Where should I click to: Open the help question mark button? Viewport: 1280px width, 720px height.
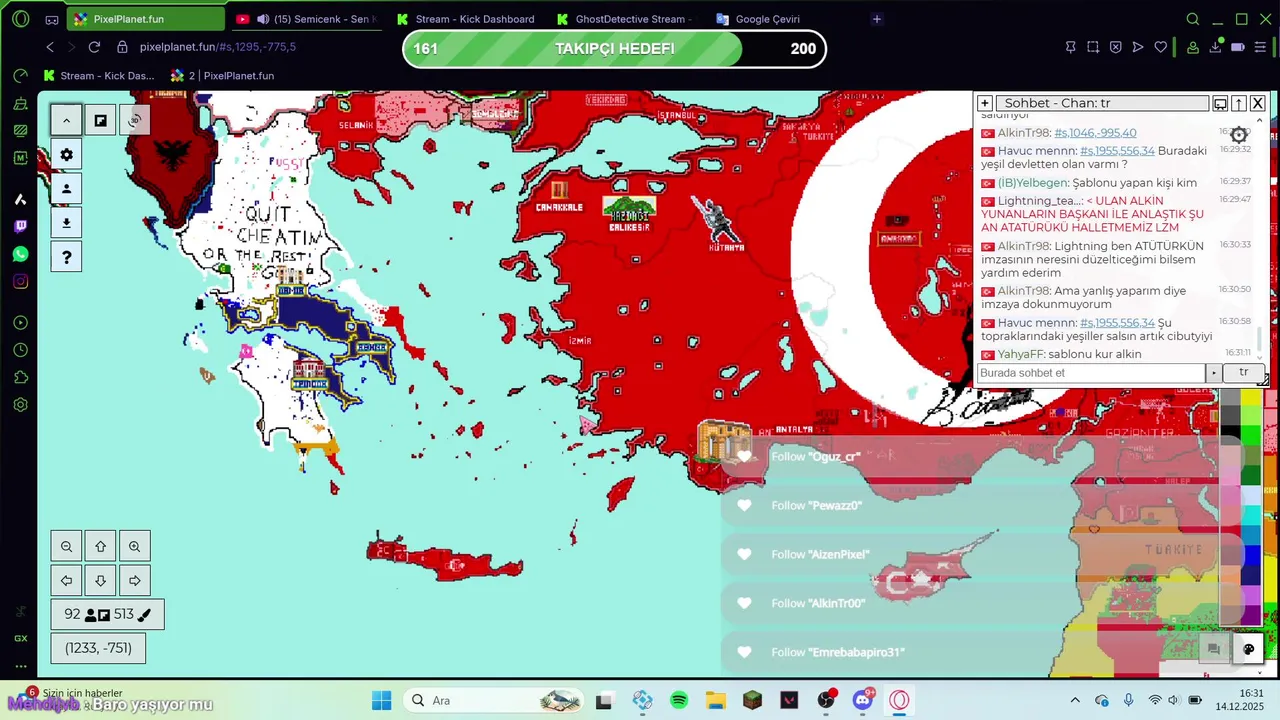pos(66,257)
